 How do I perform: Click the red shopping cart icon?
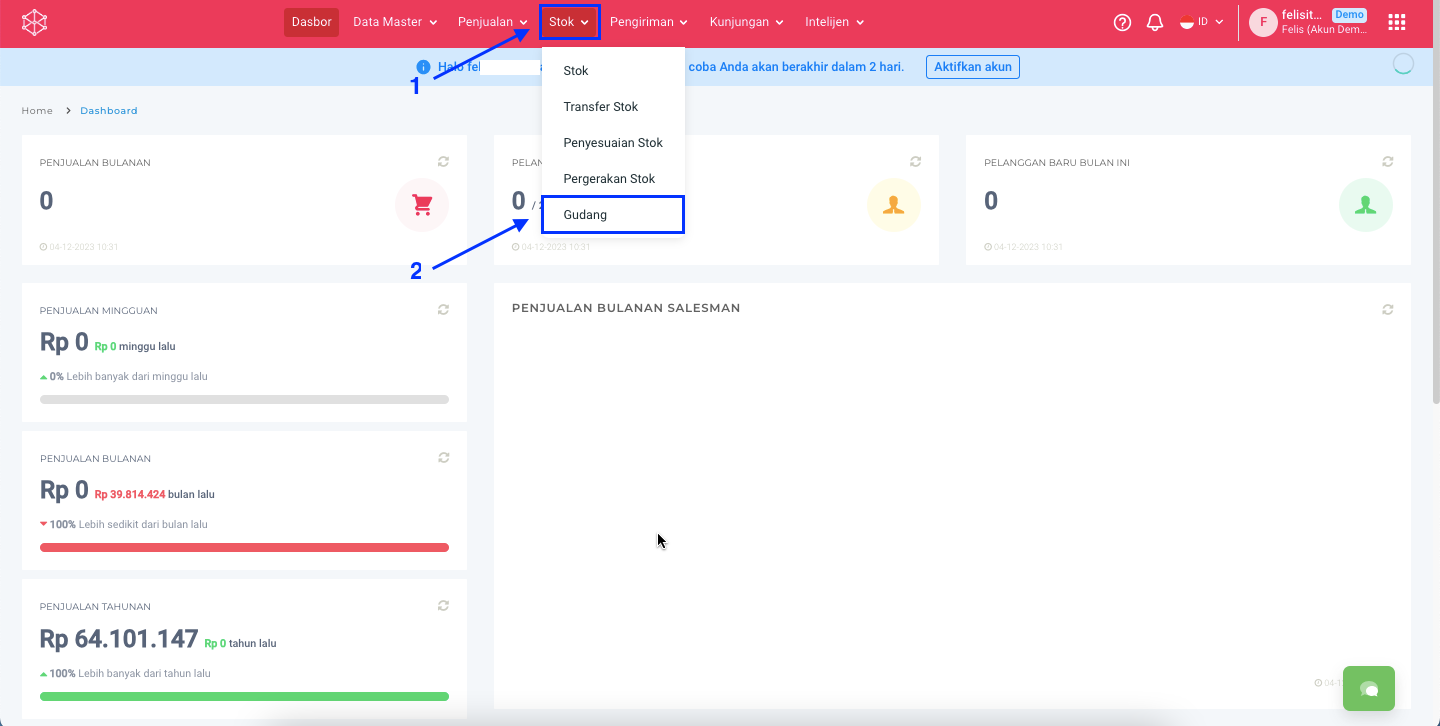click(x=422, y=205)
